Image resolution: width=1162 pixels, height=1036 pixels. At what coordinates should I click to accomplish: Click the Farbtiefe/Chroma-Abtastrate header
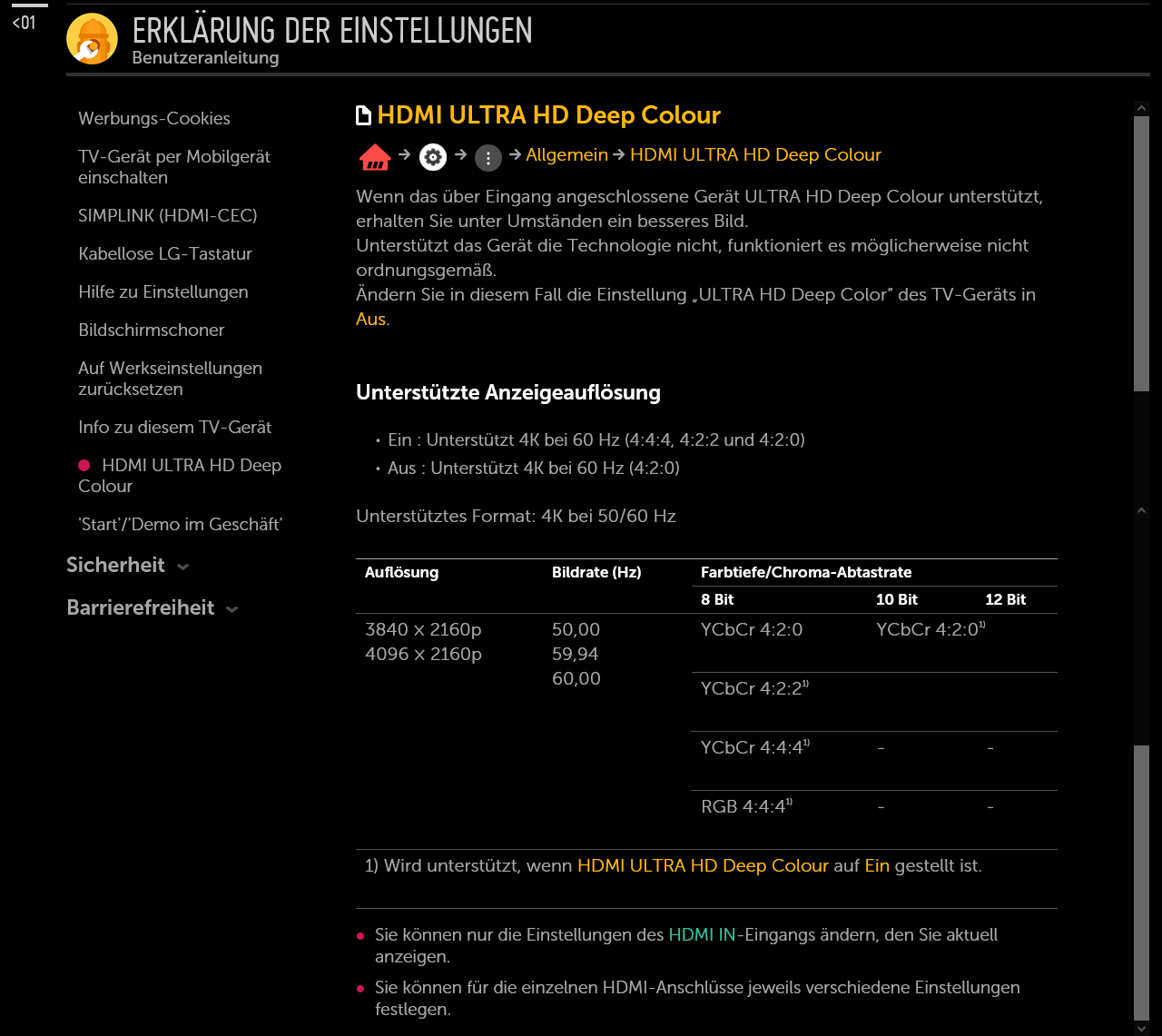[x=806, y=572]
